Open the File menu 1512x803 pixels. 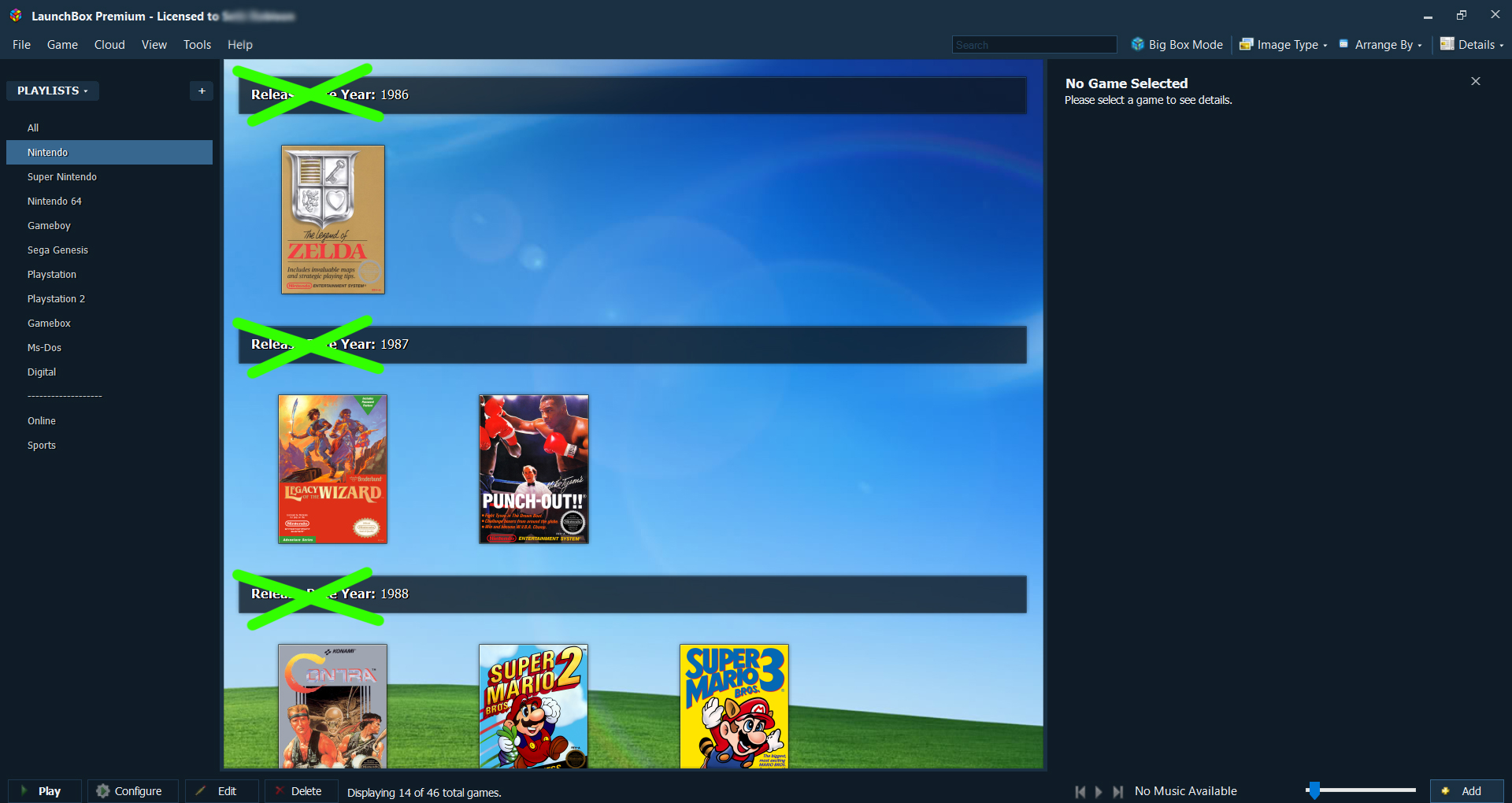(x=21, y=45)
